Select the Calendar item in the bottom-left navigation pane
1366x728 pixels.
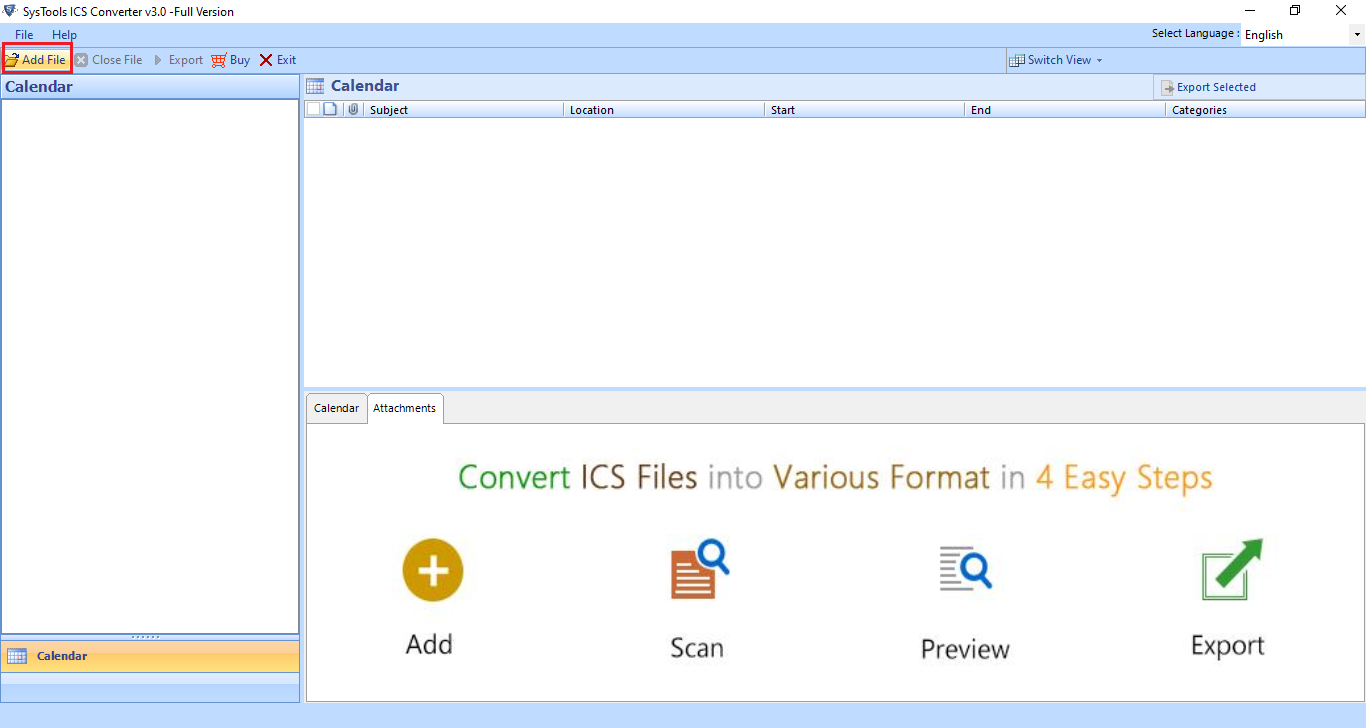[150, 656]
